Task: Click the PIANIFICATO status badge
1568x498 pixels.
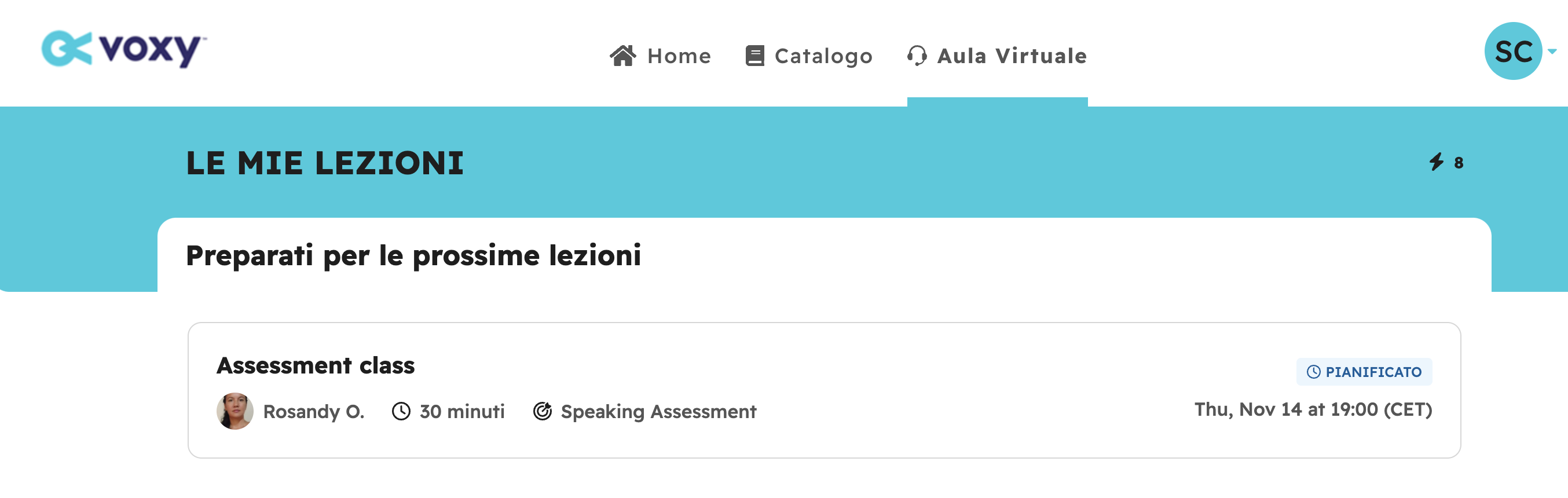Action: tap(1364, 372)
